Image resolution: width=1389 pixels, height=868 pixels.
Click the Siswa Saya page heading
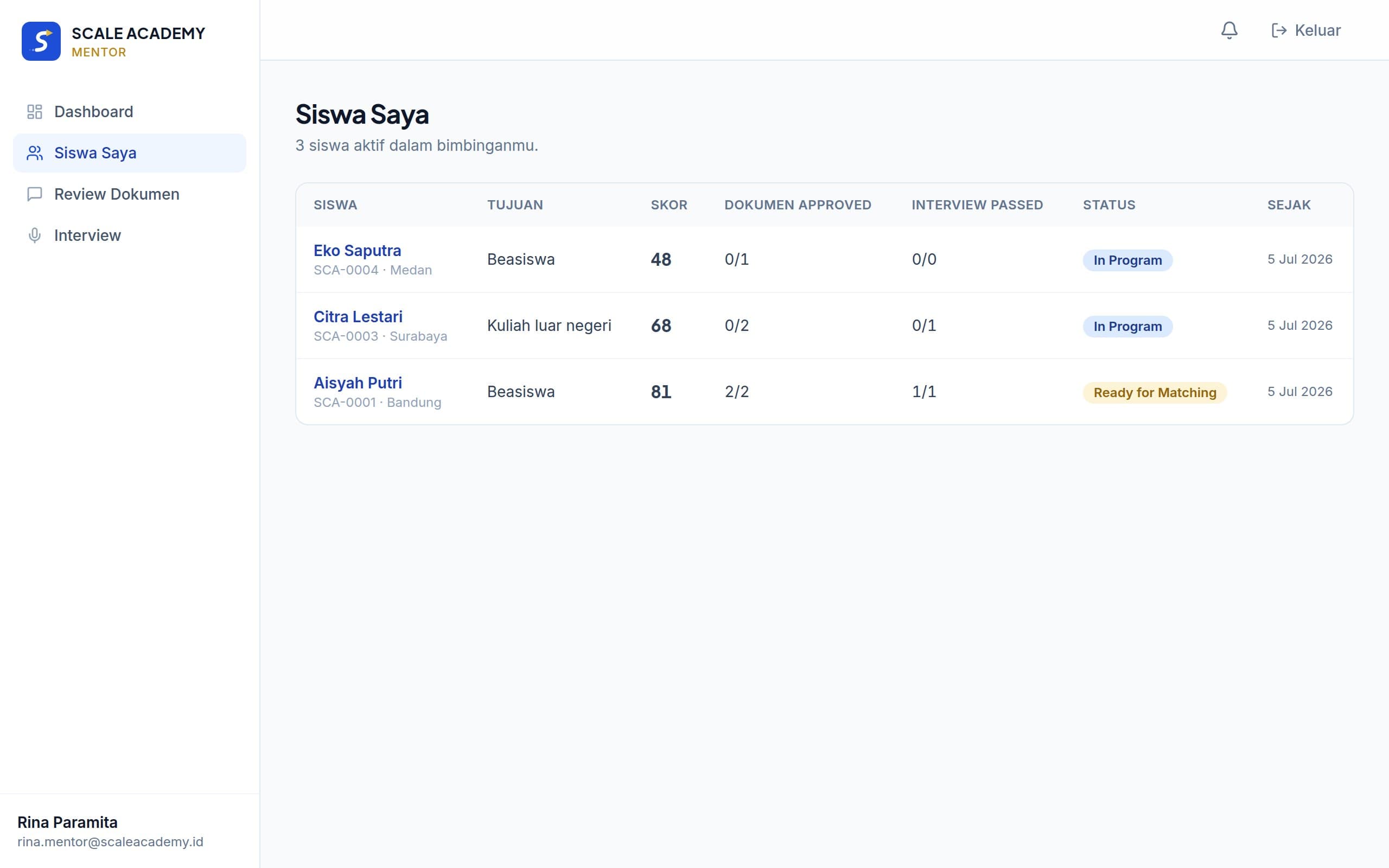pos(362,114)
